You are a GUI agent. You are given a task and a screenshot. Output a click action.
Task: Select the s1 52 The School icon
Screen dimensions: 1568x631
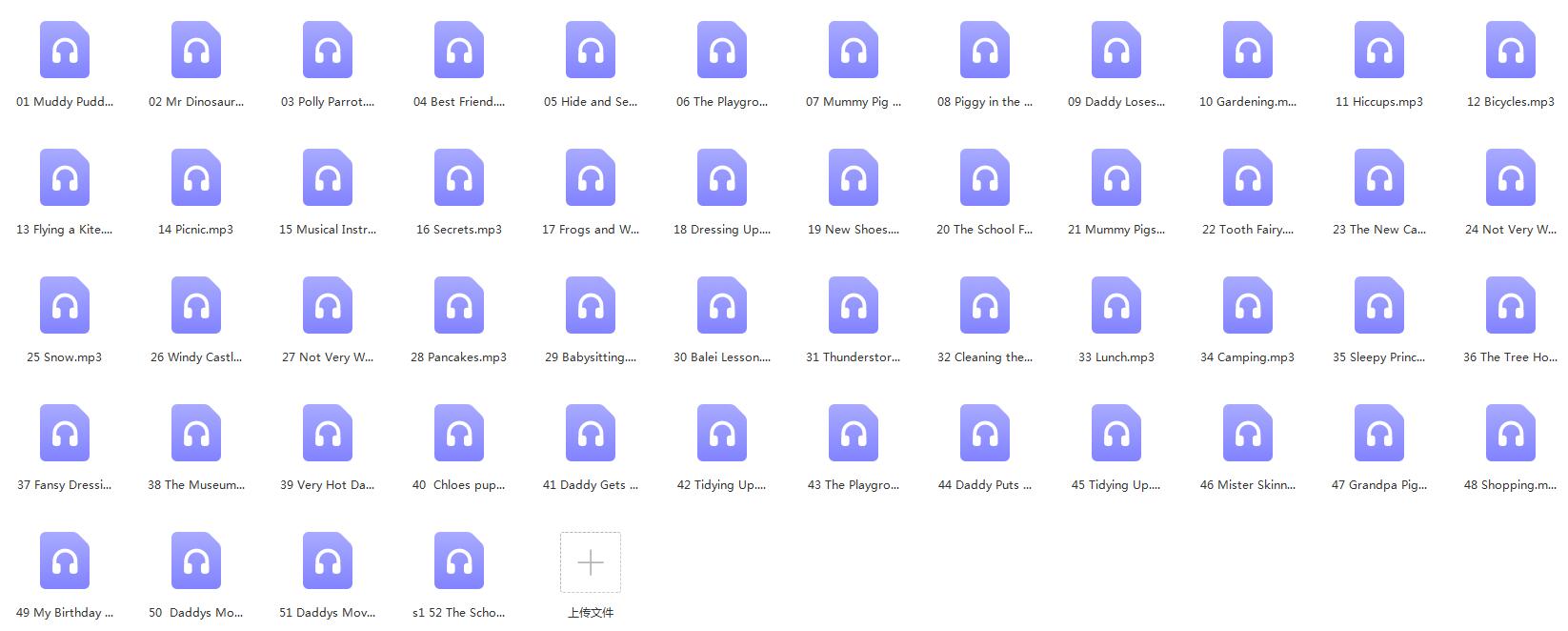click(459, 560)
